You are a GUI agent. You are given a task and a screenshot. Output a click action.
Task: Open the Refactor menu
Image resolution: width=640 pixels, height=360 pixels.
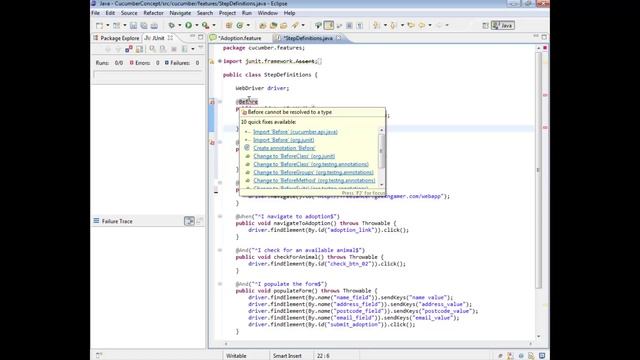pos(153,13)
